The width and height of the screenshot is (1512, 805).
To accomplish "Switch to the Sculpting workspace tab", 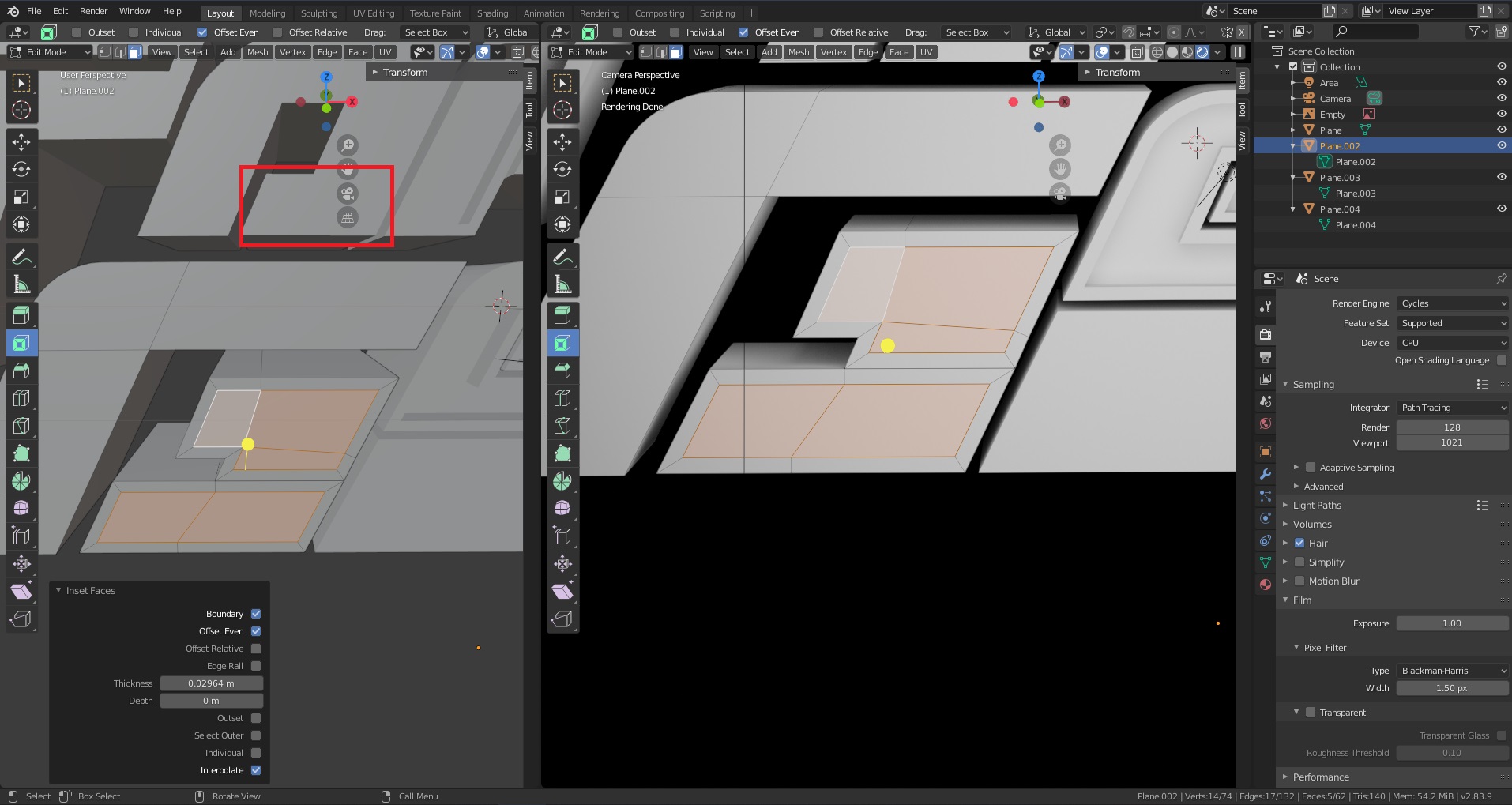I will coord(319,13).
